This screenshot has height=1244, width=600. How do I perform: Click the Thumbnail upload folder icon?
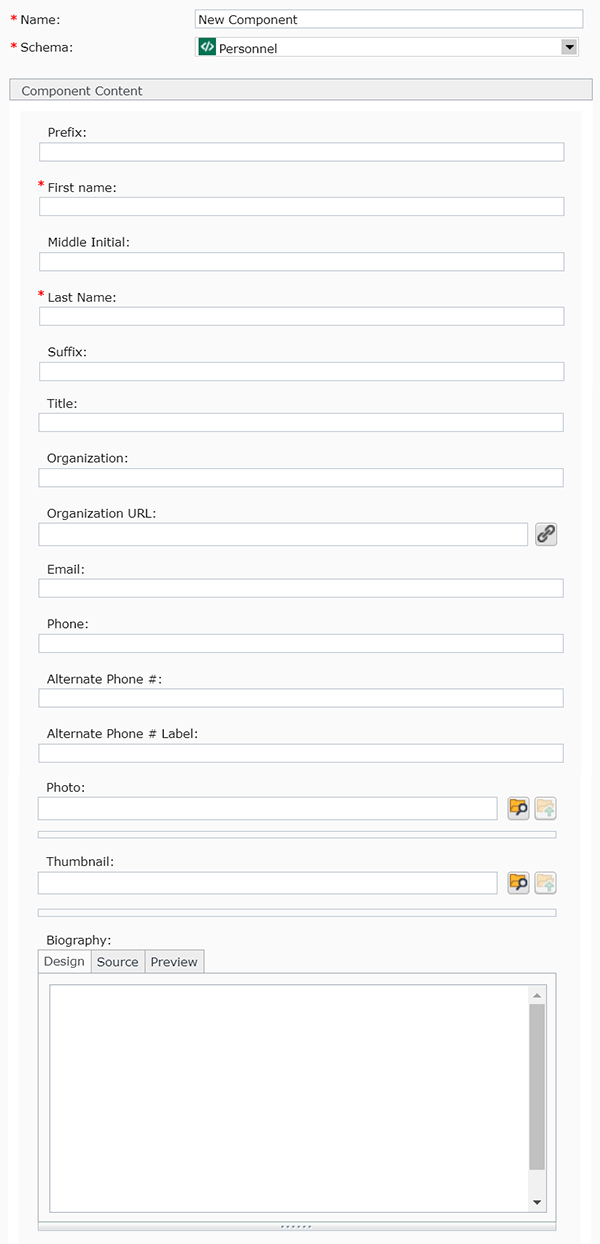tap(545, 883)
